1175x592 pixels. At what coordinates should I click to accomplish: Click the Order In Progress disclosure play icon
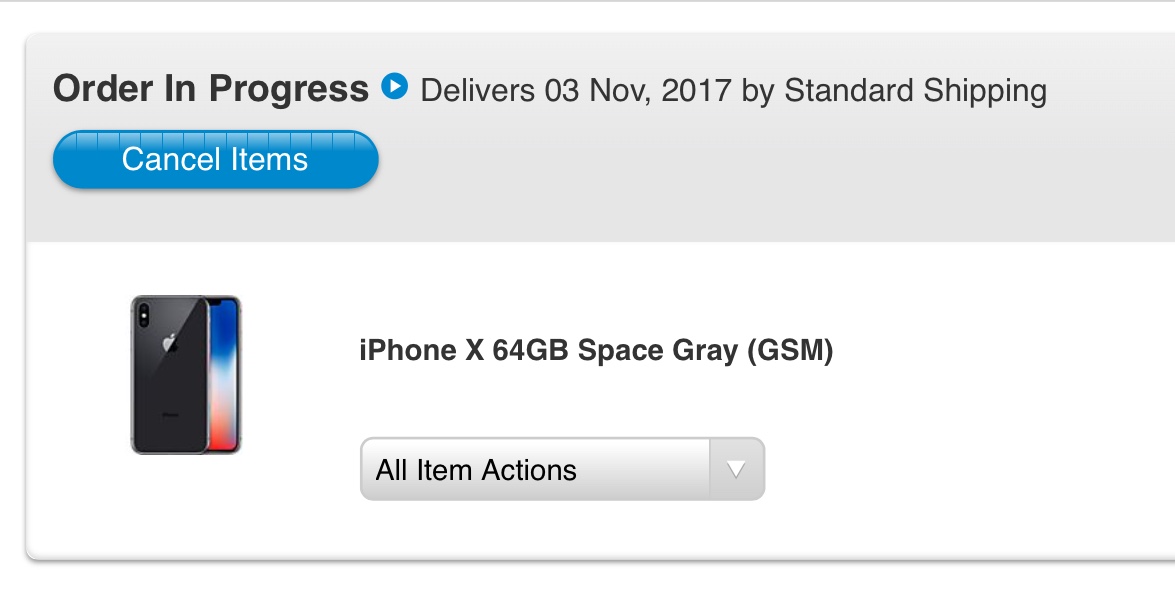394,86
